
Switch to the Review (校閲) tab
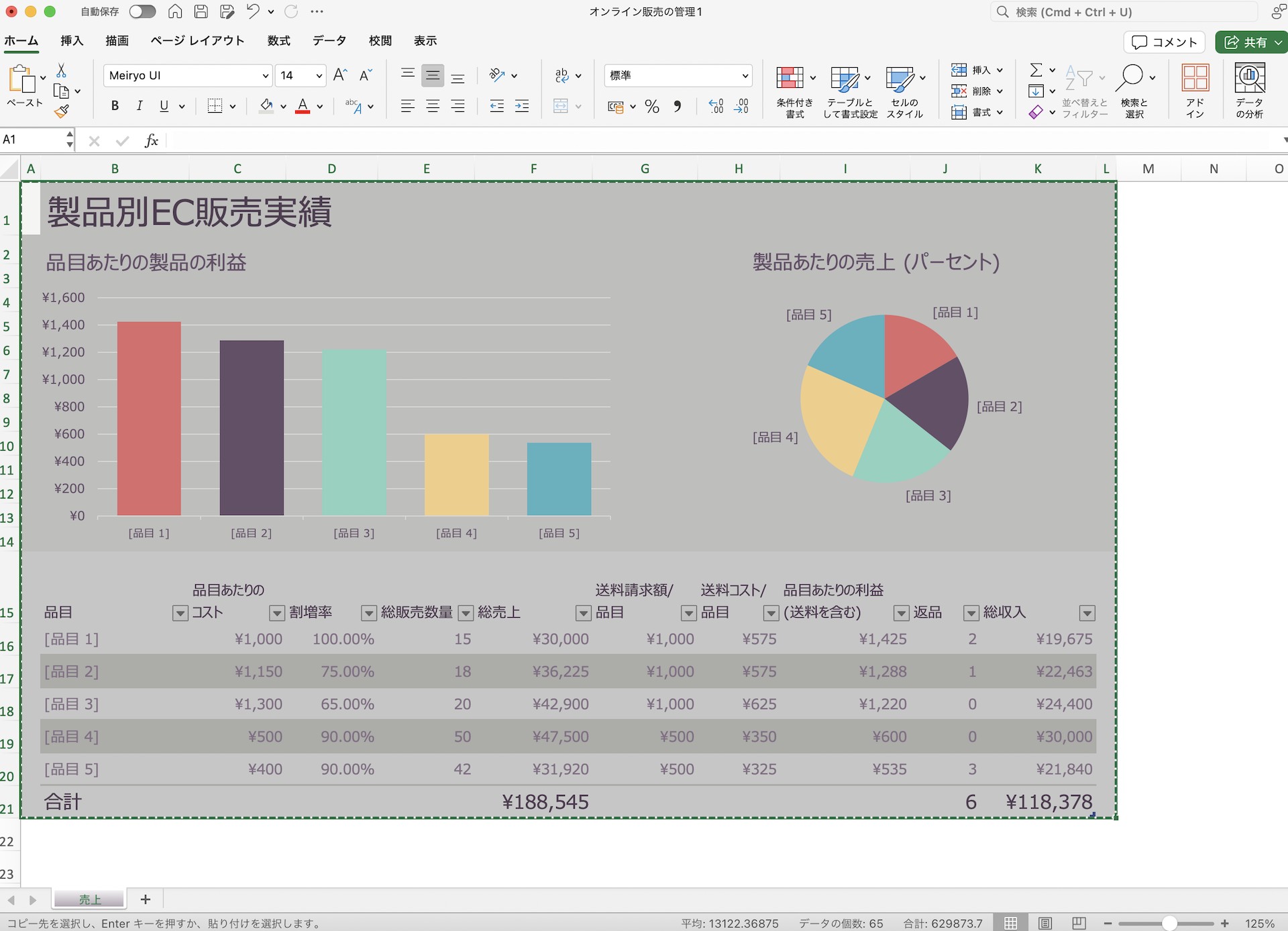coord(380,41)
